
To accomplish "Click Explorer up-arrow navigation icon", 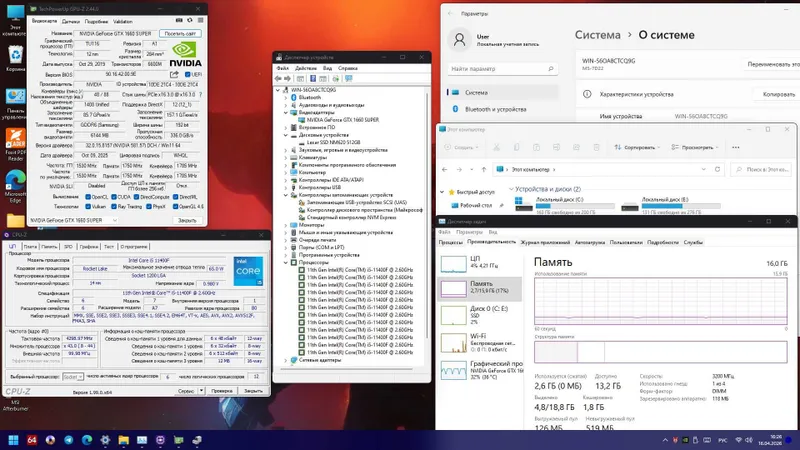I will click(484, 169).
